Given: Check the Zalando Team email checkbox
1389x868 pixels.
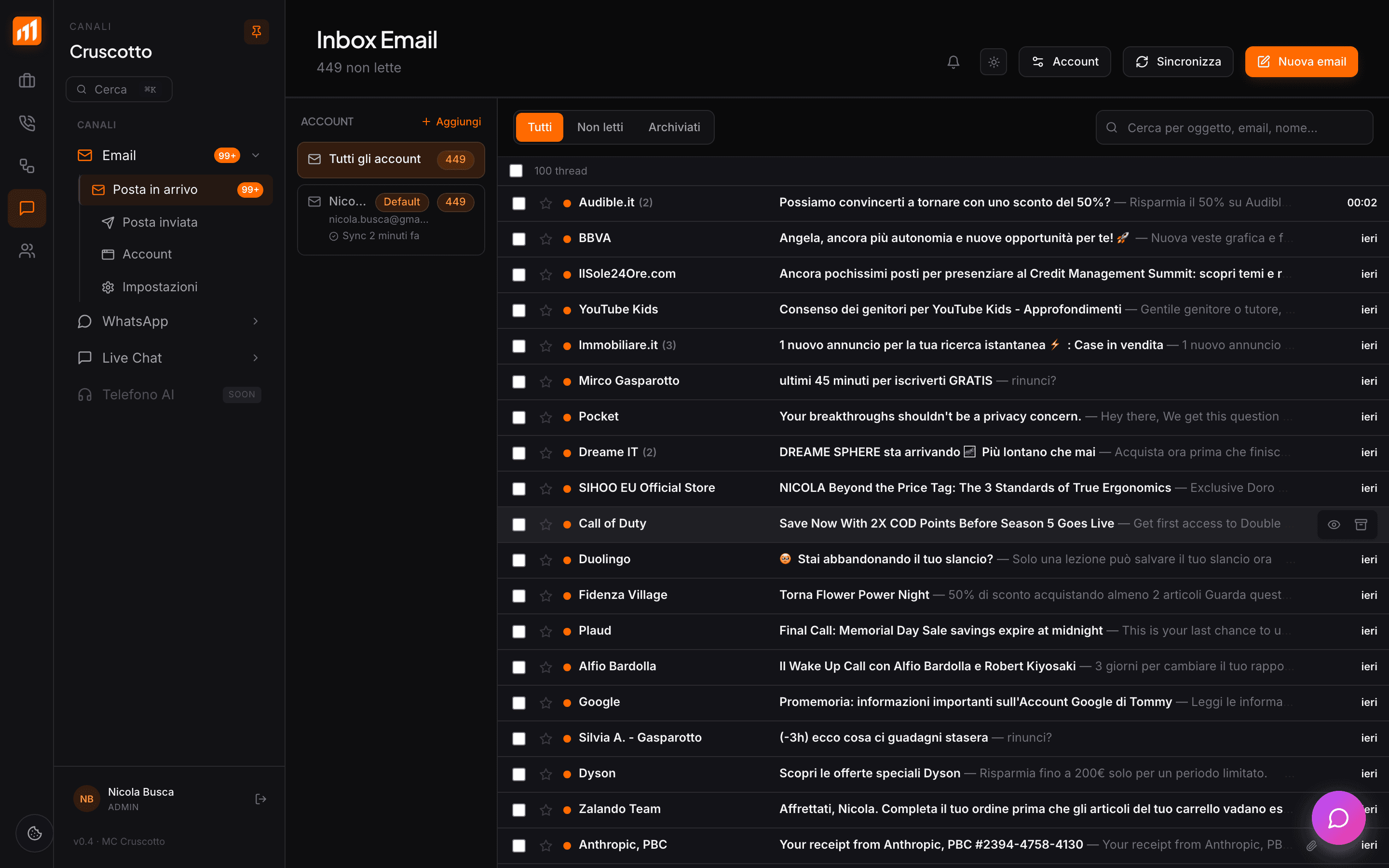Looking at the screenshot, I should 519,810.
